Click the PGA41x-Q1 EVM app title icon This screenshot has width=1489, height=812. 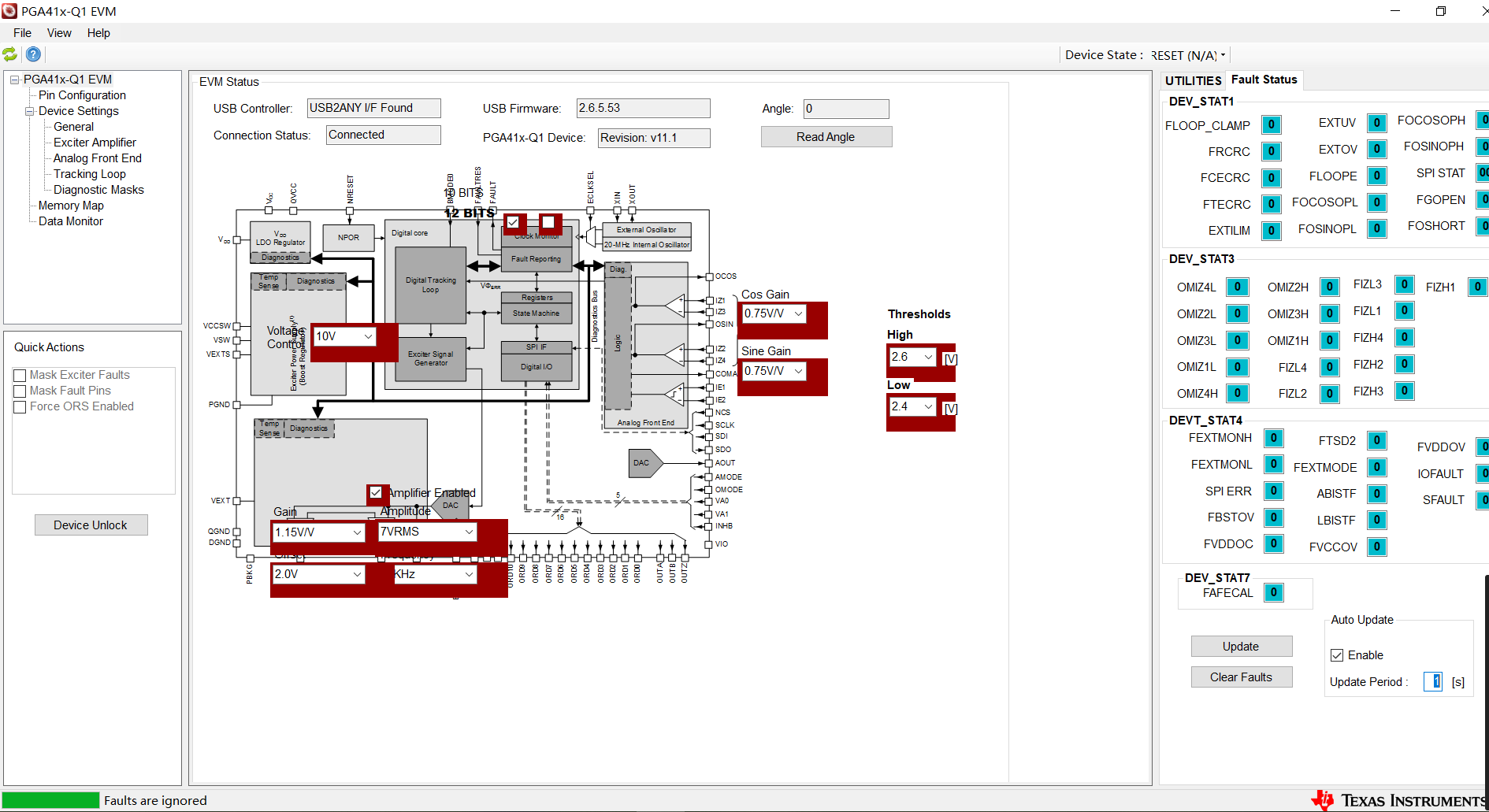point(9,11)
